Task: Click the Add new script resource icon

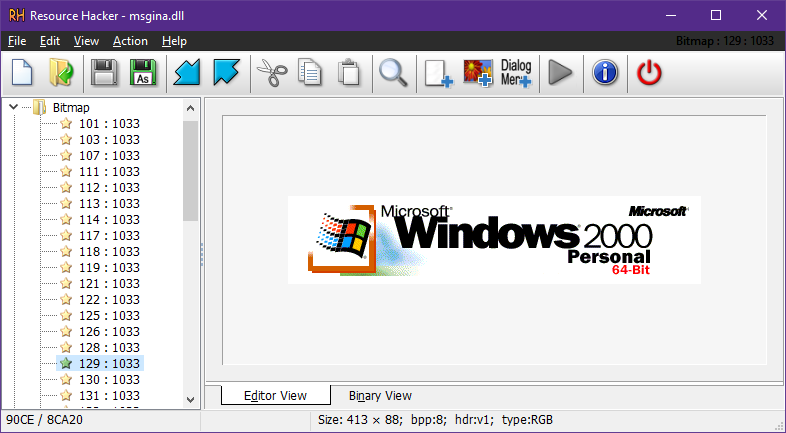Action: pos(438,74)
